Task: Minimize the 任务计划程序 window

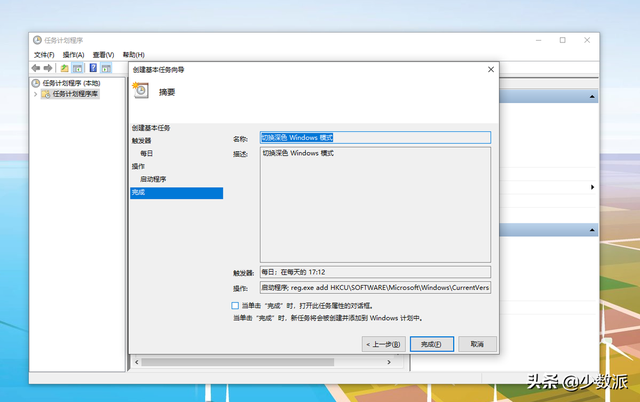Action: click(x=539, y=40)
